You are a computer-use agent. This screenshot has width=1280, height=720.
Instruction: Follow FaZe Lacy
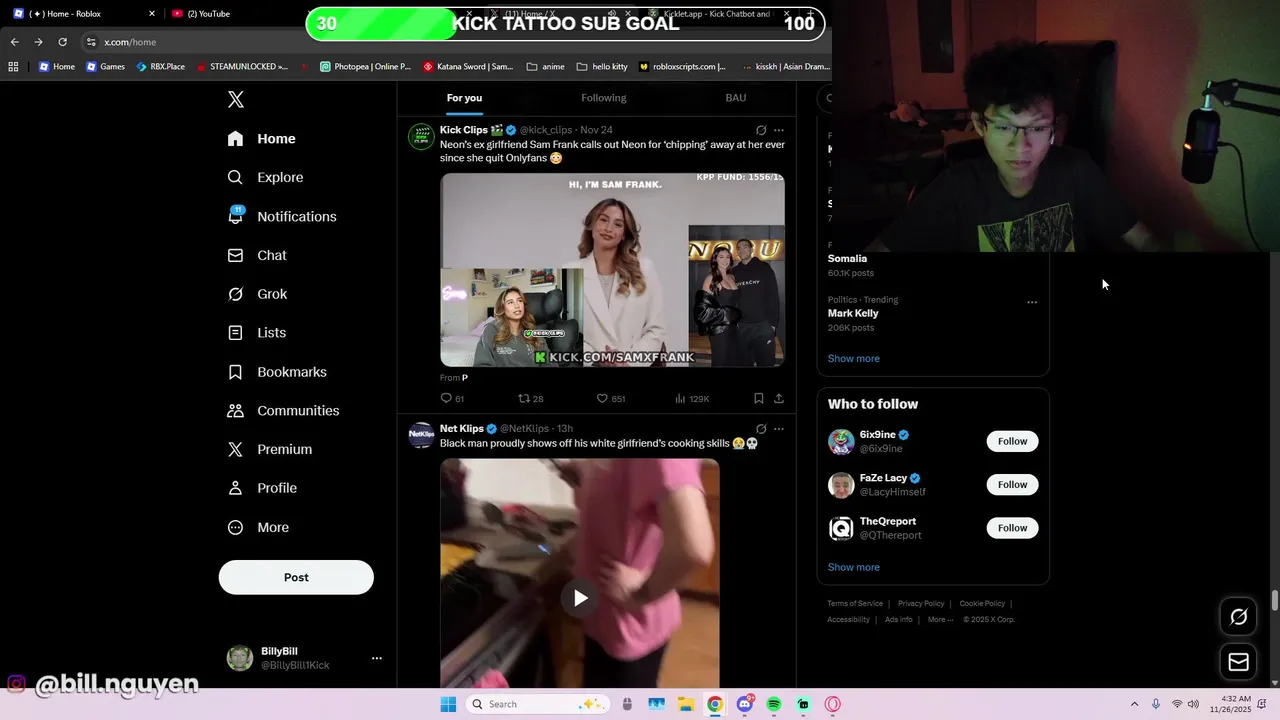(x=1012, y=485)
